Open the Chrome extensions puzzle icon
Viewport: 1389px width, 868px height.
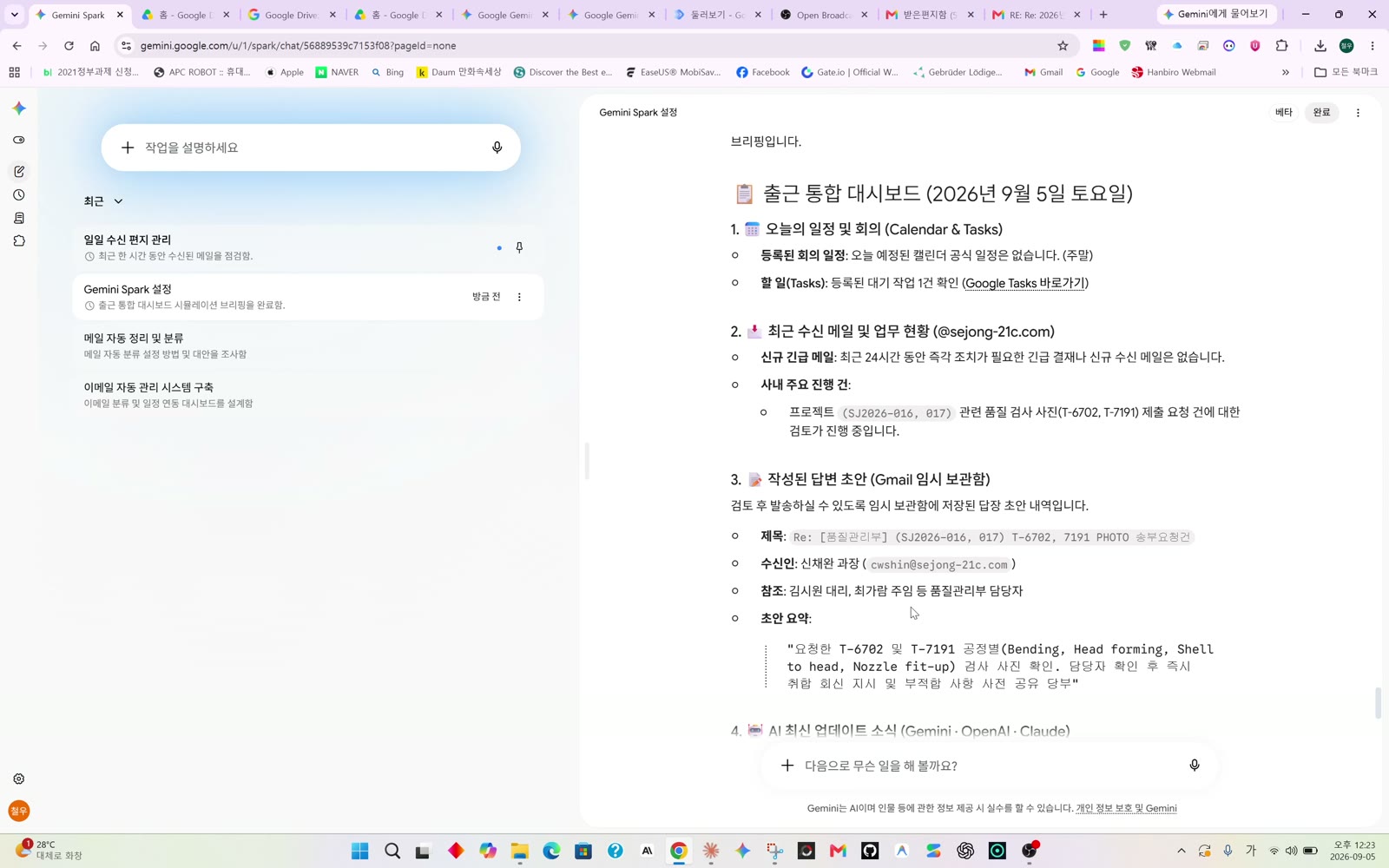click(1282, 46)
